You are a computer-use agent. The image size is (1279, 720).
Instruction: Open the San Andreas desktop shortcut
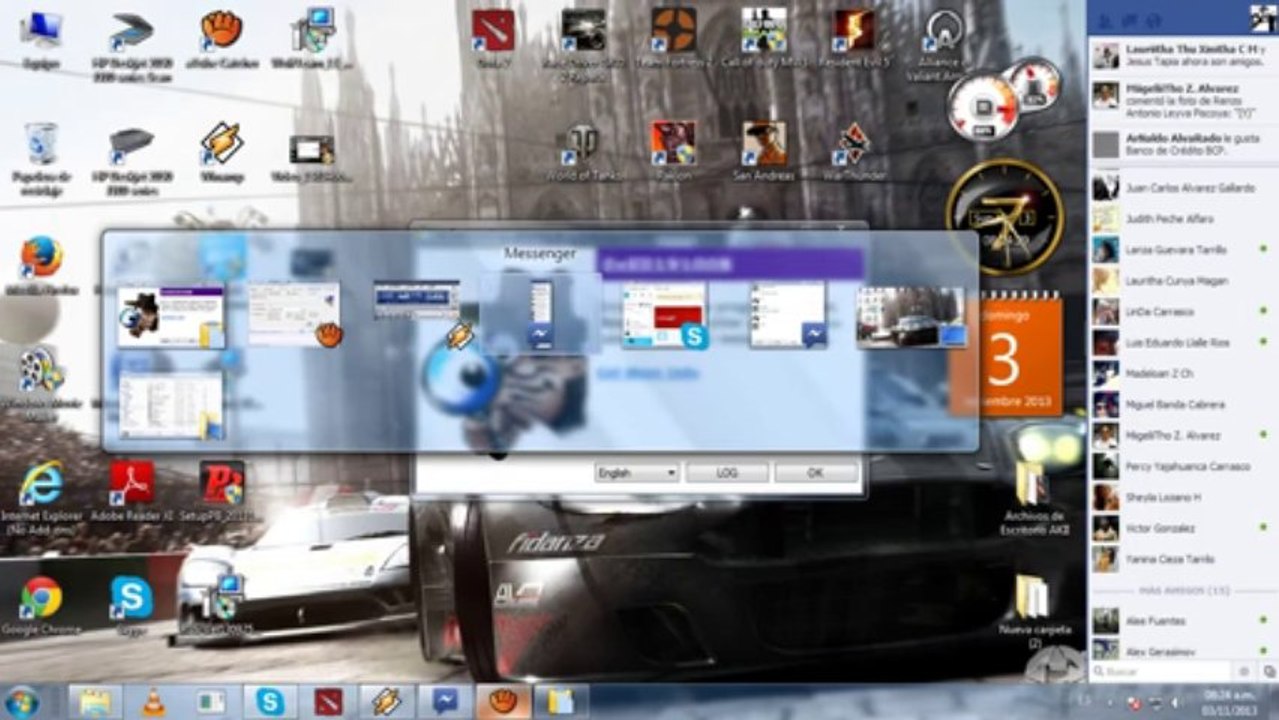(763, 152)
